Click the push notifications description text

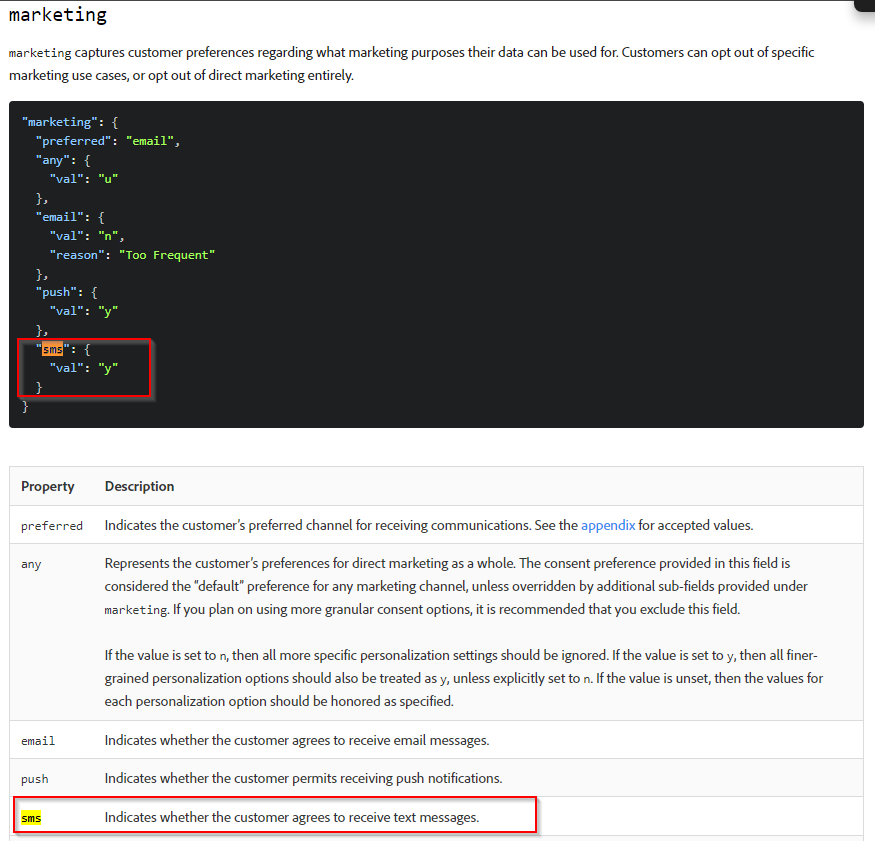(303, 779)
